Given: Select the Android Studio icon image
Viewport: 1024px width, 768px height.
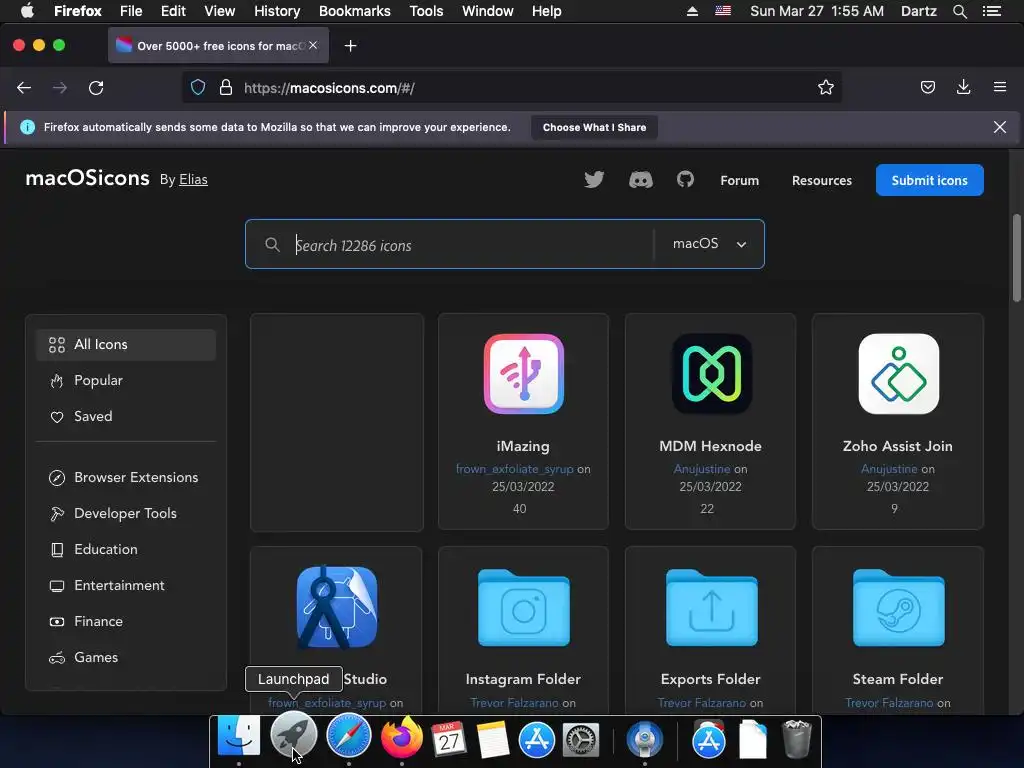Looking at the screenshot, I should [336, 607].
